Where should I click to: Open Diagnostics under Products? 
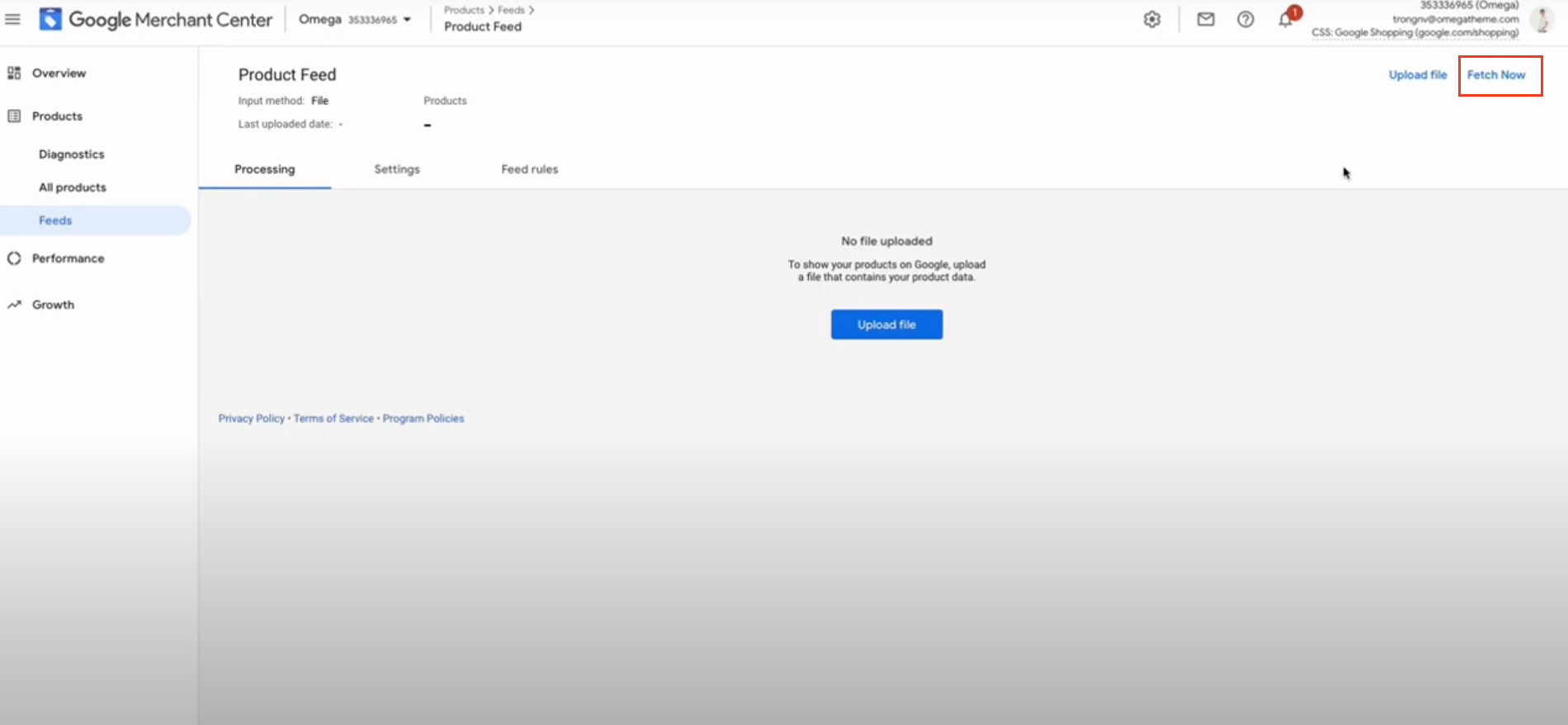tap(72, 154)
